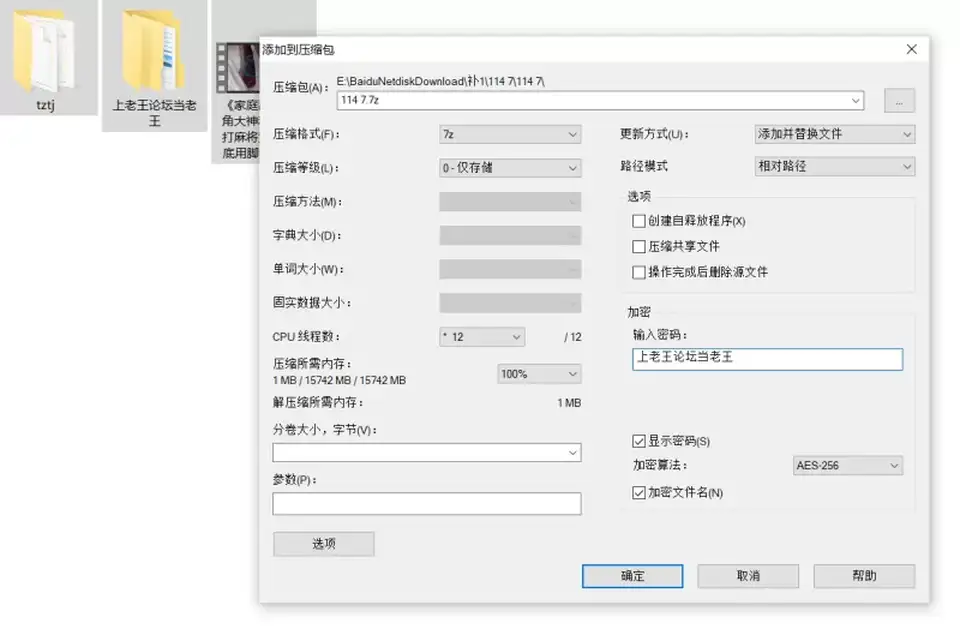Click the archive name field 114 7.7z
Image resolution: width=960 pixels, height=635 pixels.
click(x=600, y=100)
